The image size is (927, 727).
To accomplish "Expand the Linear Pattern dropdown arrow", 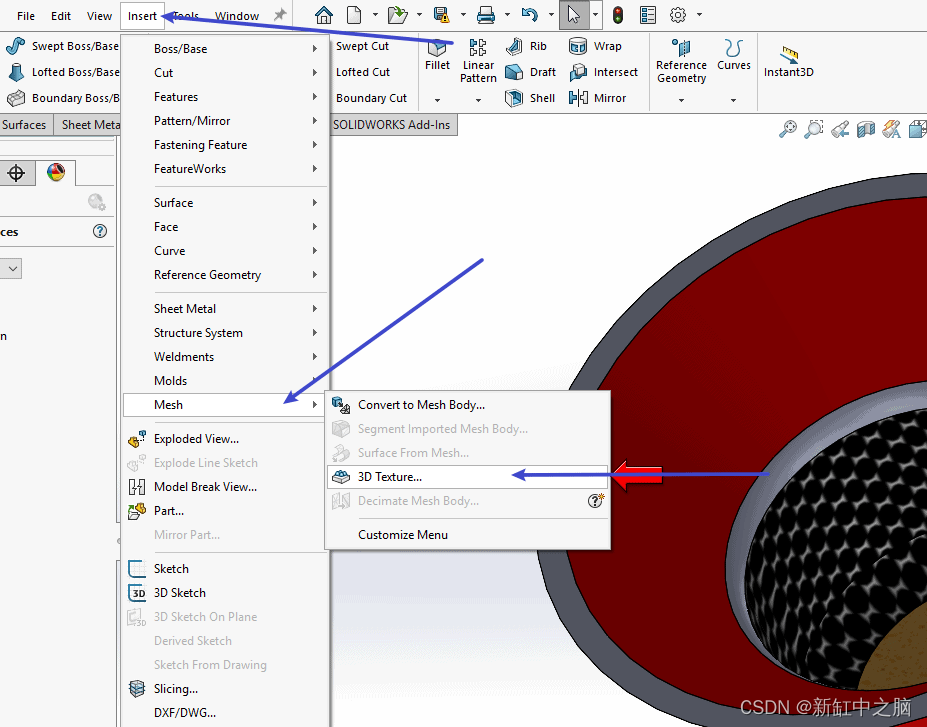I will 478,100.
